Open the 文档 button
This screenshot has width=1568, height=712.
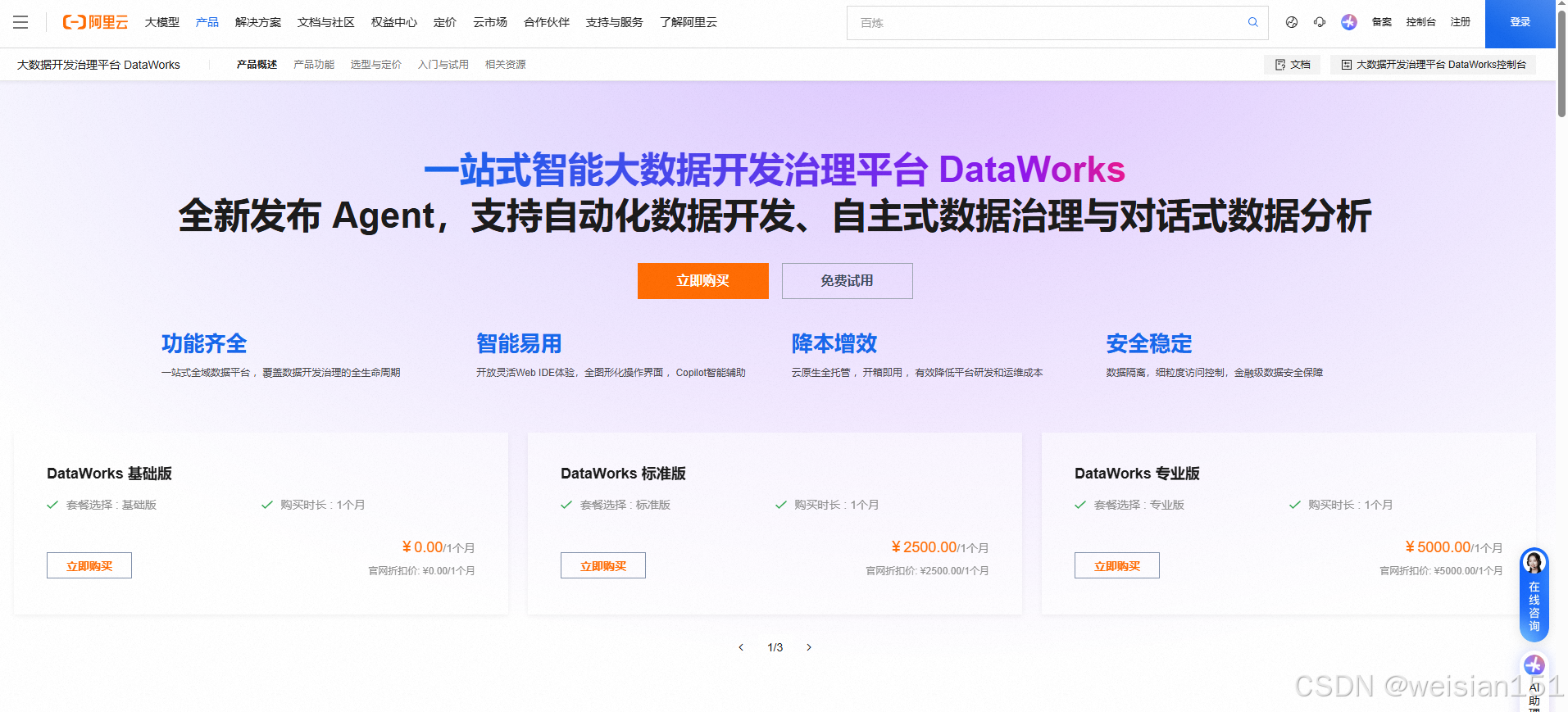[1293, 65]
